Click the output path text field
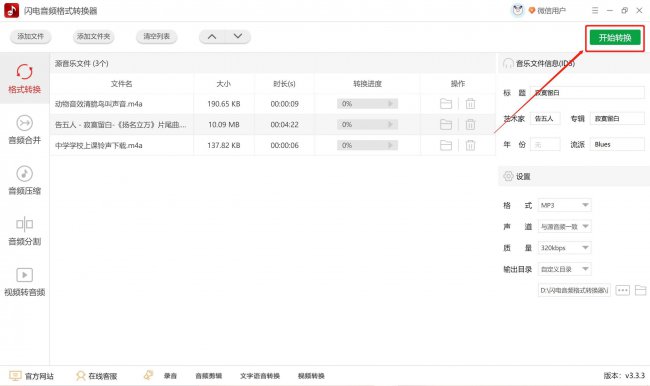The height and width of the screenshot is (386, 650). click(574, 290)
